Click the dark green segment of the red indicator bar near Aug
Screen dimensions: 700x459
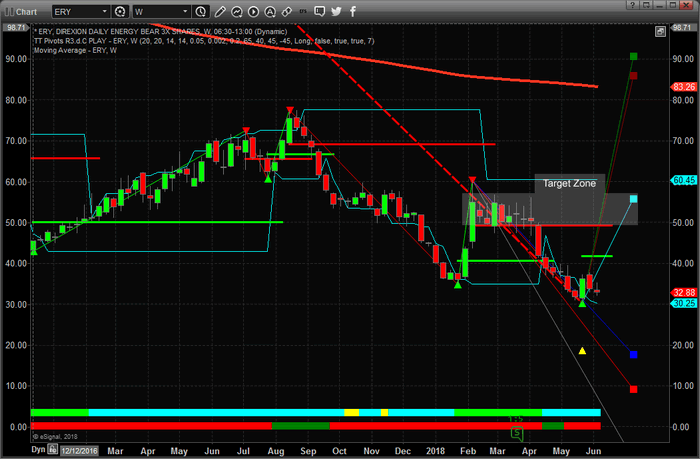tap(300, 426)
